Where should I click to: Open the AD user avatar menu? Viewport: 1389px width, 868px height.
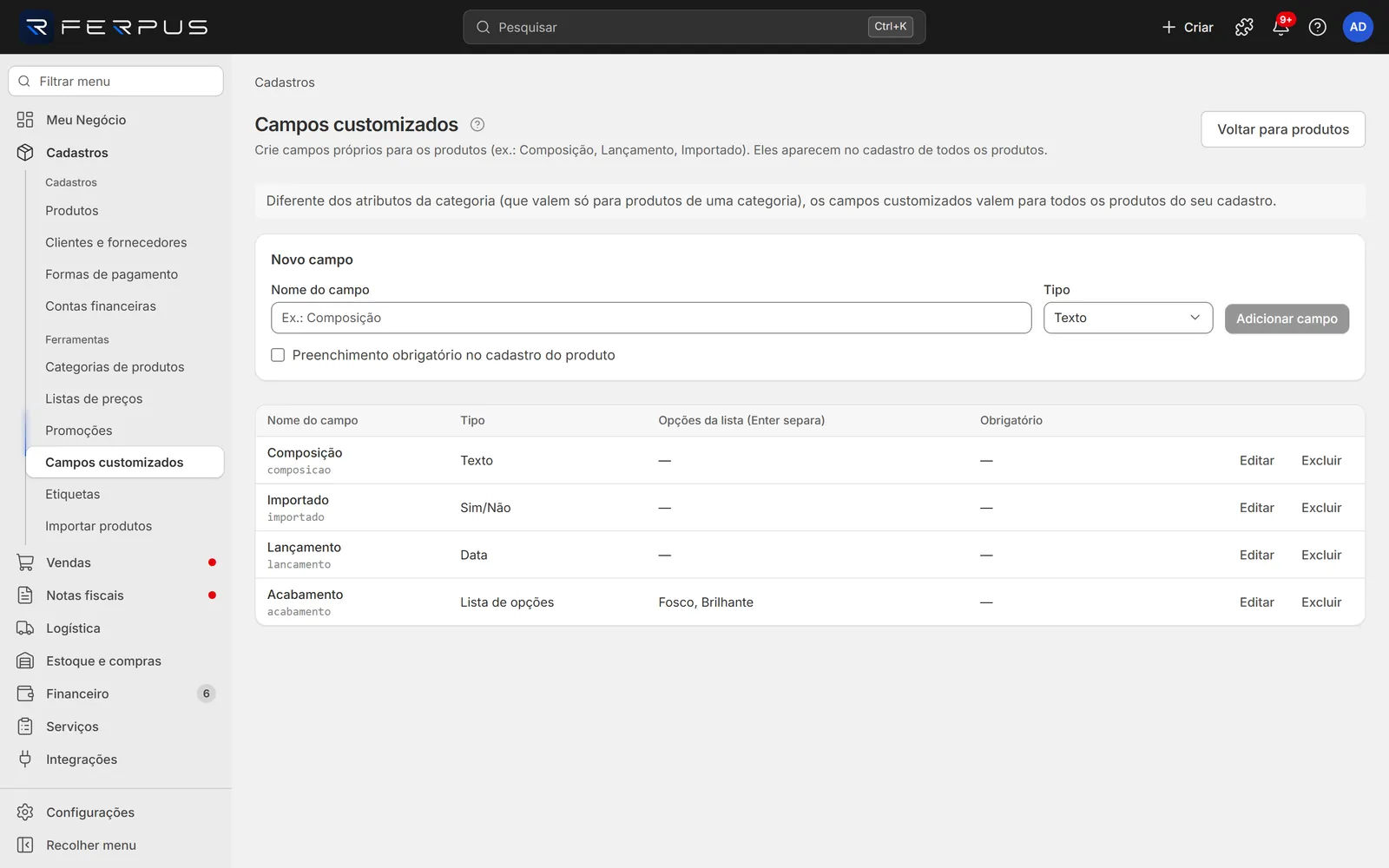click(x=1358, y=27)
